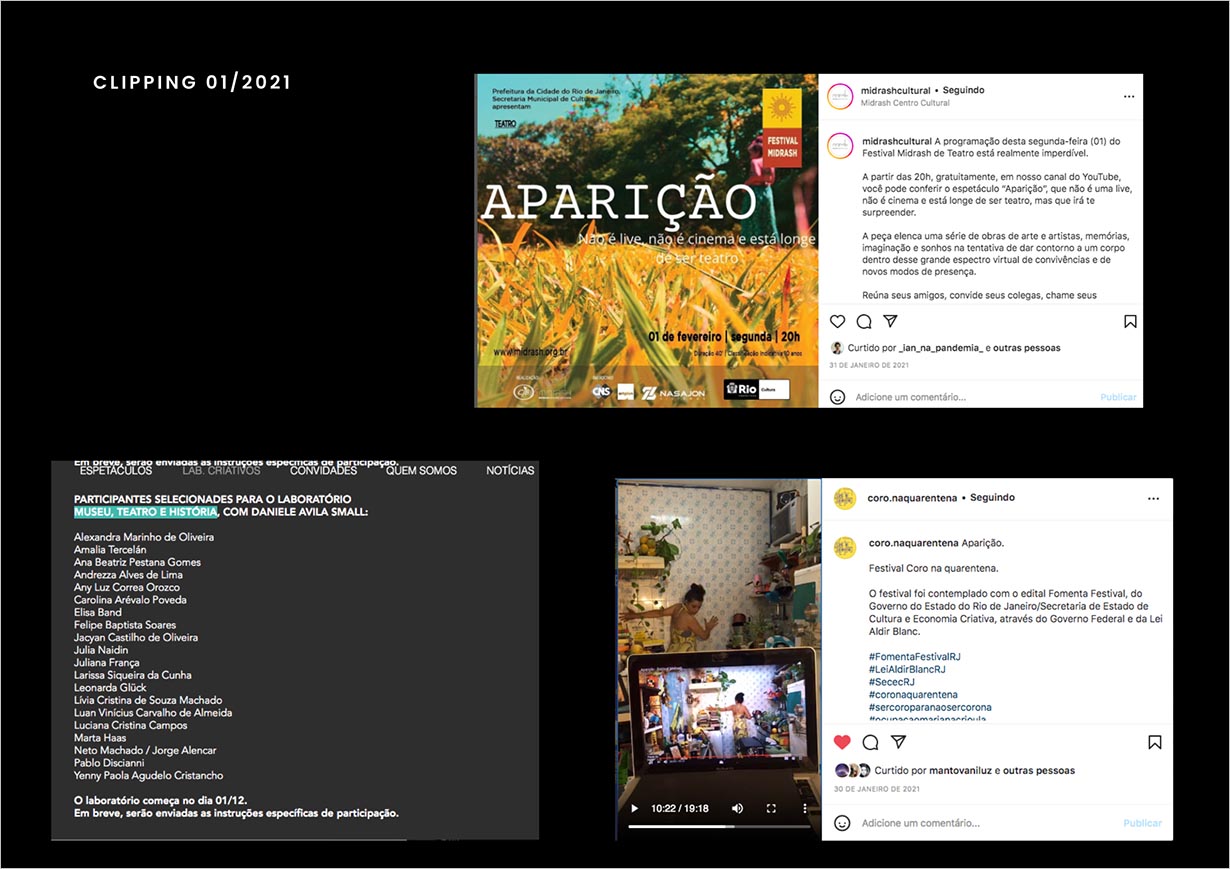
Task: Select the name Pablo Discianni
Action: tap(109, 763)
